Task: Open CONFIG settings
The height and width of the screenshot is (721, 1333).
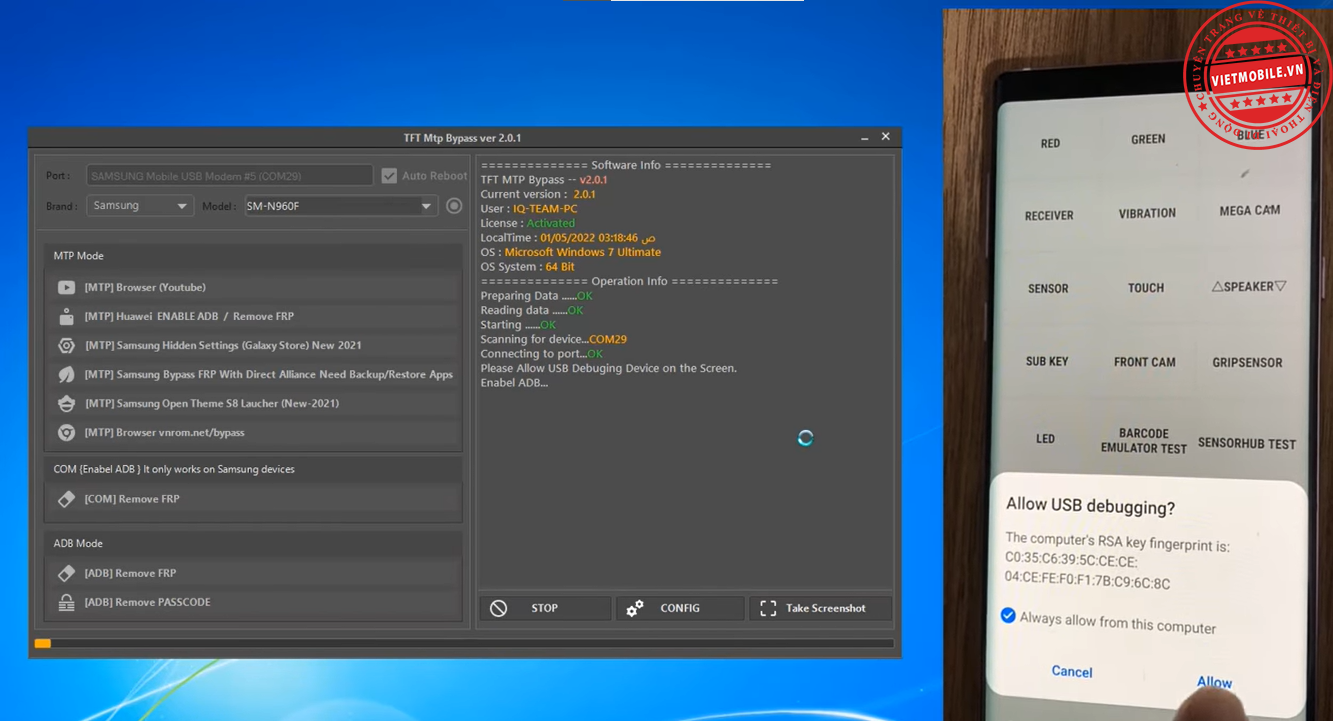Action: tap(680, 608)
